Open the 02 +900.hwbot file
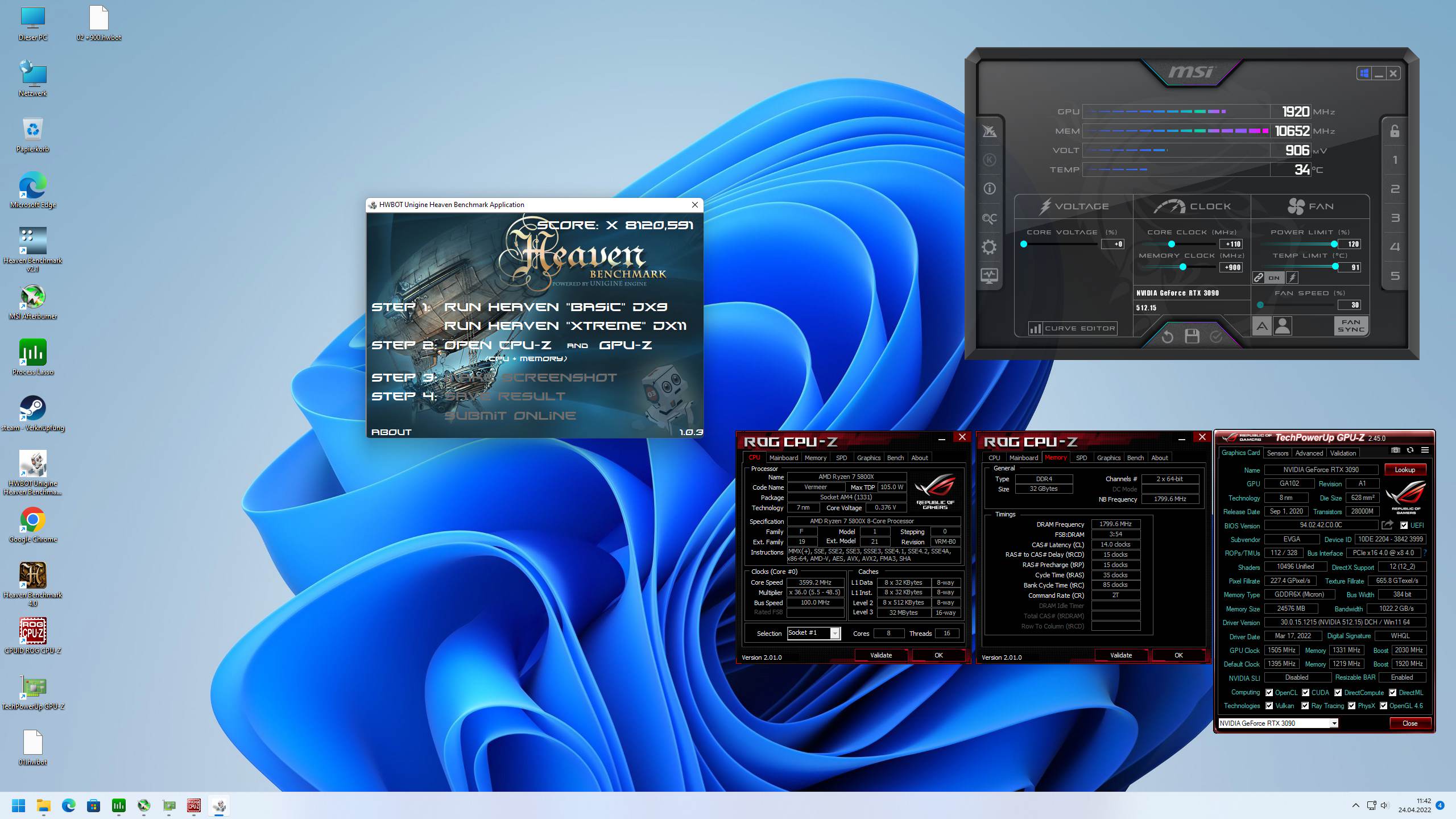Image resolution: width=1456 pixels, height=819 pixels. coord(99,23)
